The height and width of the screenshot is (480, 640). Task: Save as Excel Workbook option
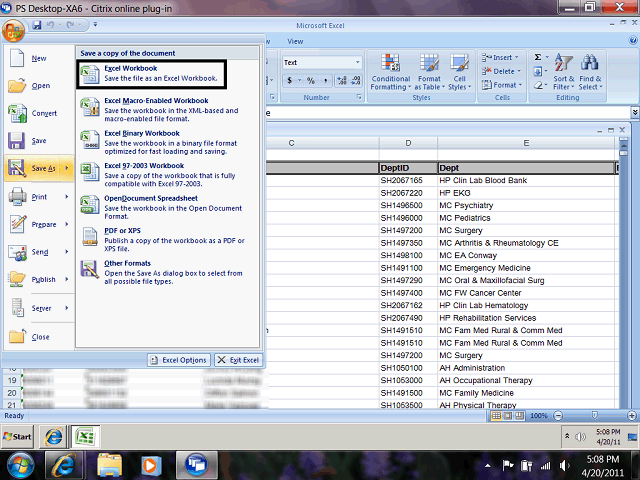[151, 73]
